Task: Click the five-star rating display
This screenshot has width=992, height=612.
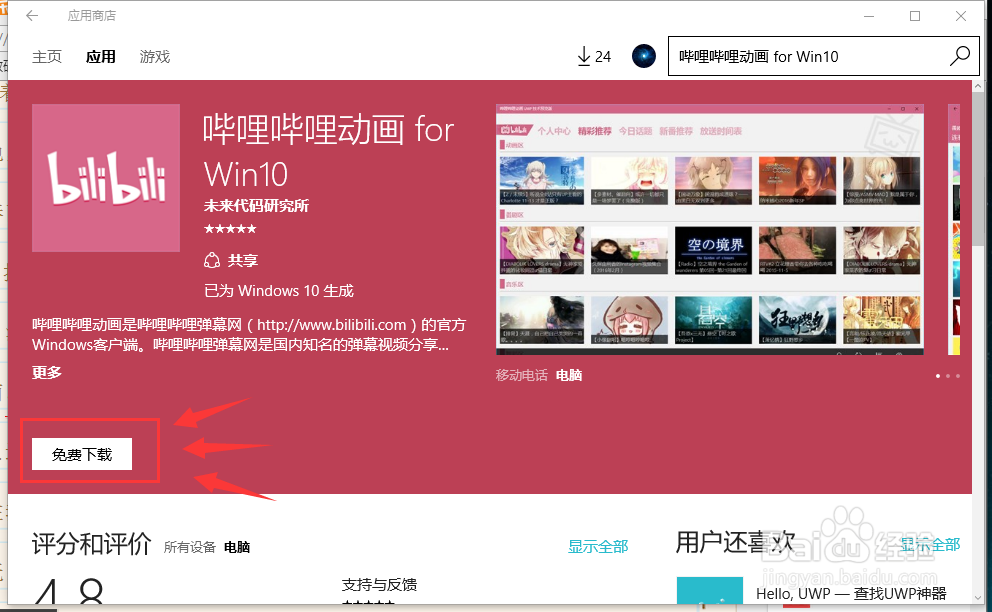Action: coord(230,228)
